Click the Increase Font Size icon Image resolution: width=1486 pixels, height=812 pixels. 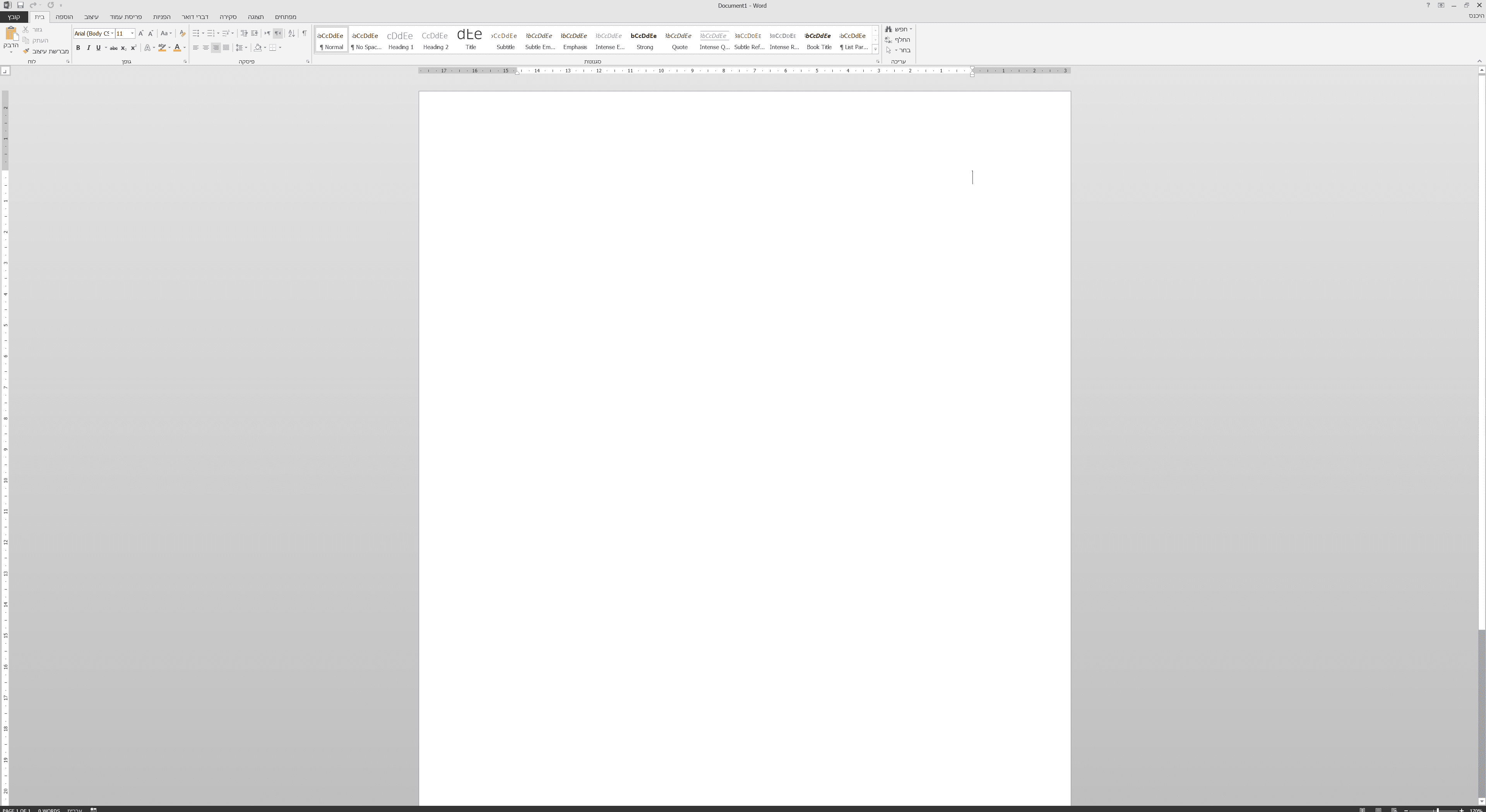click(x=141, y=33)
